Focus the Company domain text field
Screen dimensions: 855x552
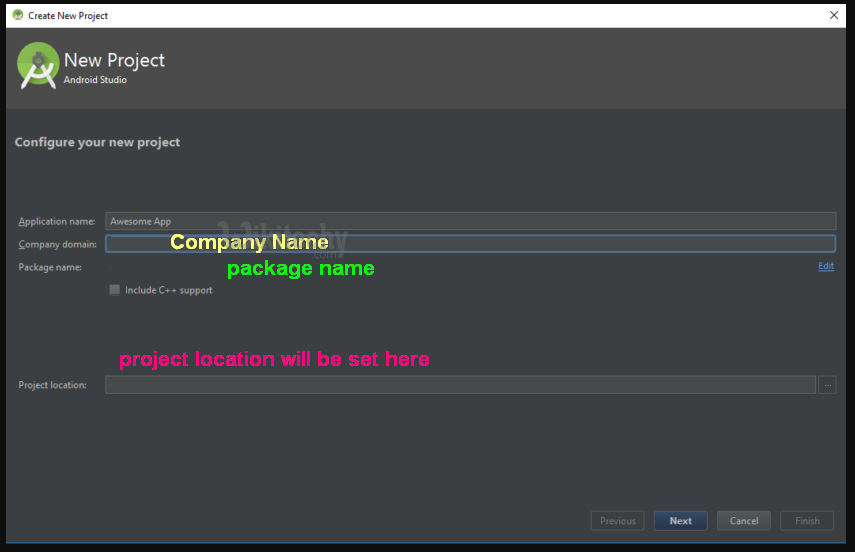tap(470, 243)
